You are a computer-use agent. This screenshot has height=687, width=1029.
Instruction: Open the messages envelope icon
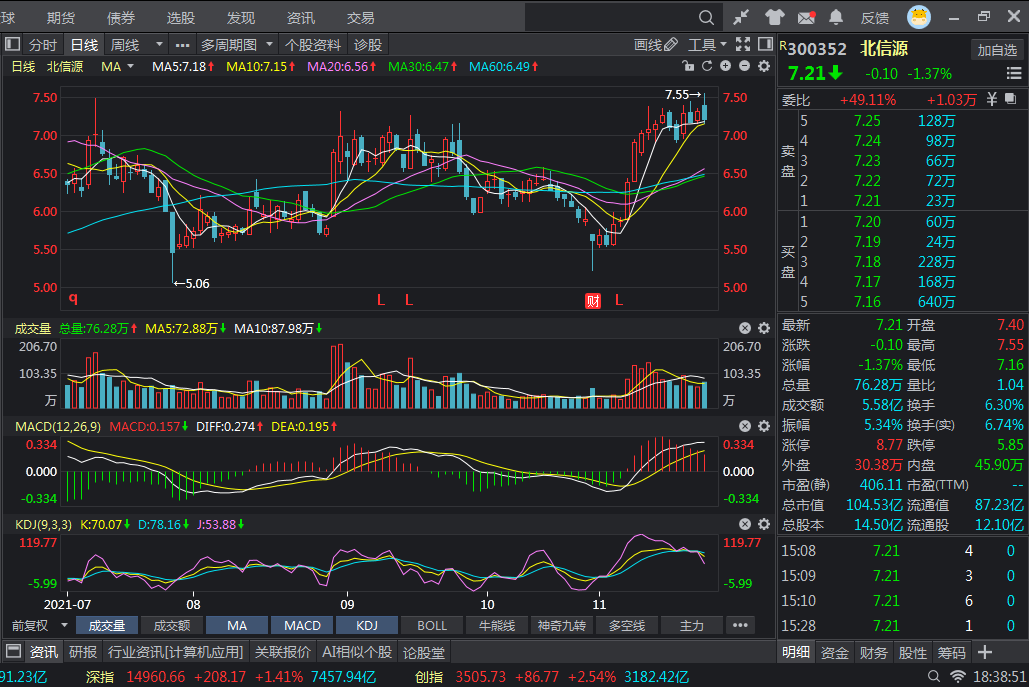click(x=806, y=17)
